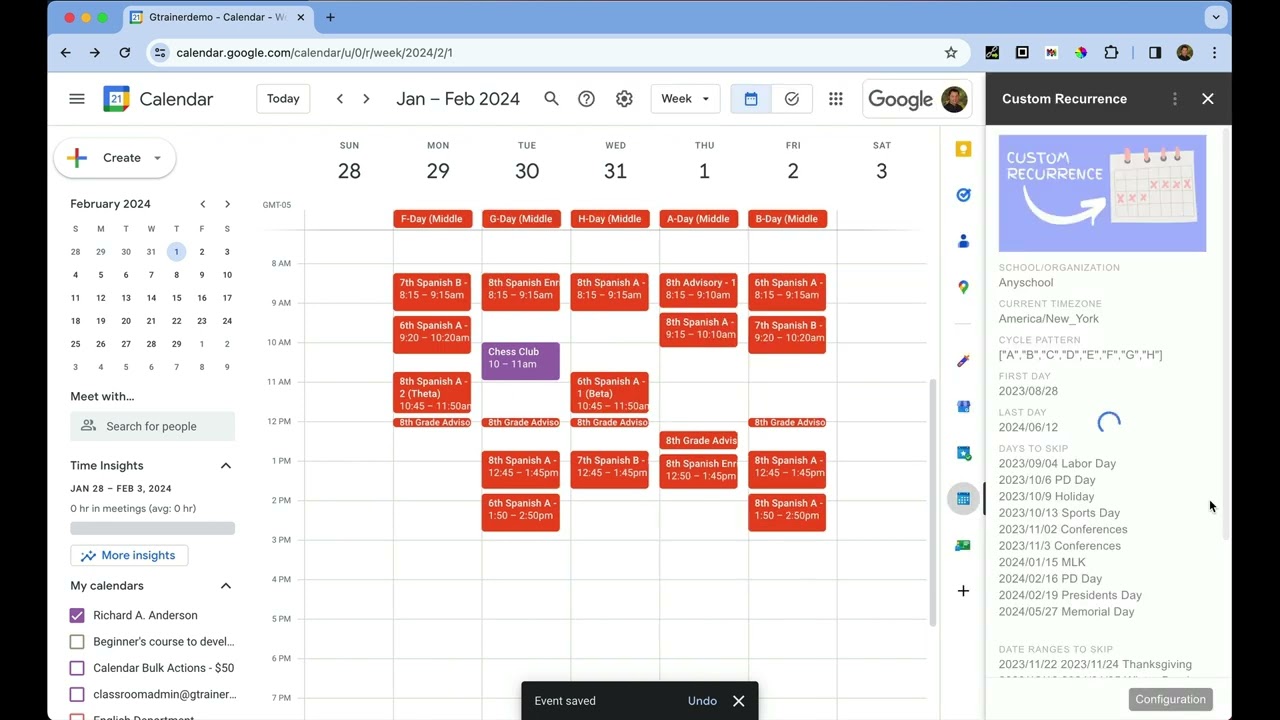
Task: Open Custom Recurrence add-on icon
Action: point(963,499)
